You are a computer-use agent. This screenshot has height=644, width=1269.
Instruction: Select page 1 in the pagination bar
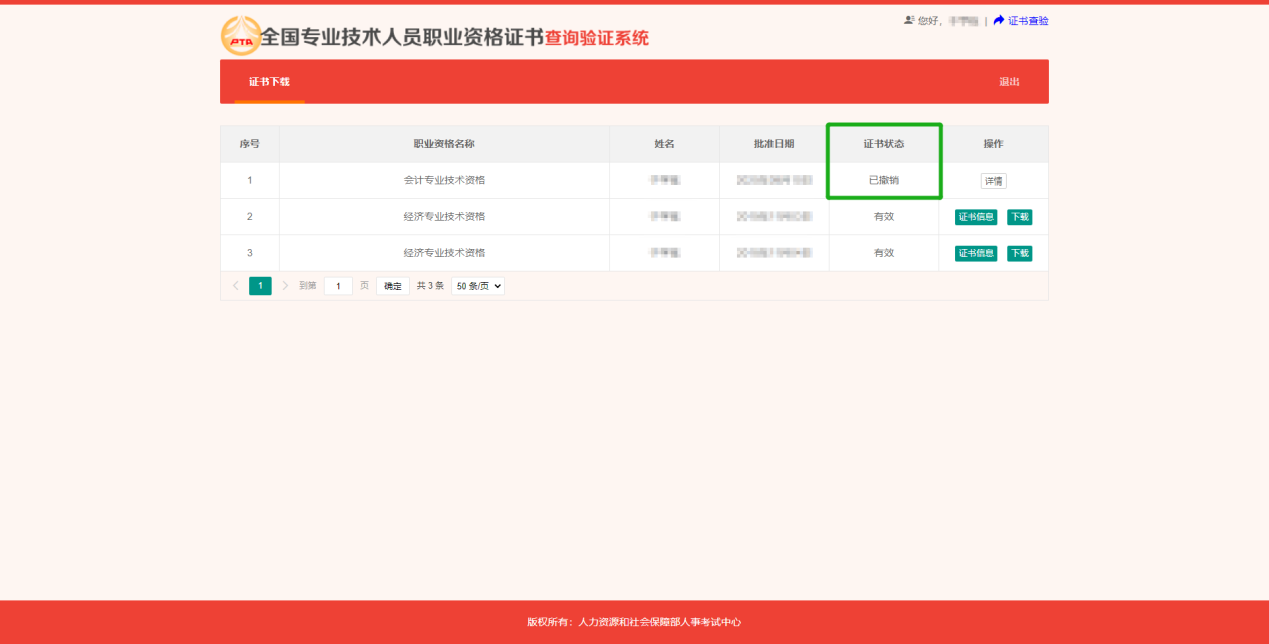point(260,285)
